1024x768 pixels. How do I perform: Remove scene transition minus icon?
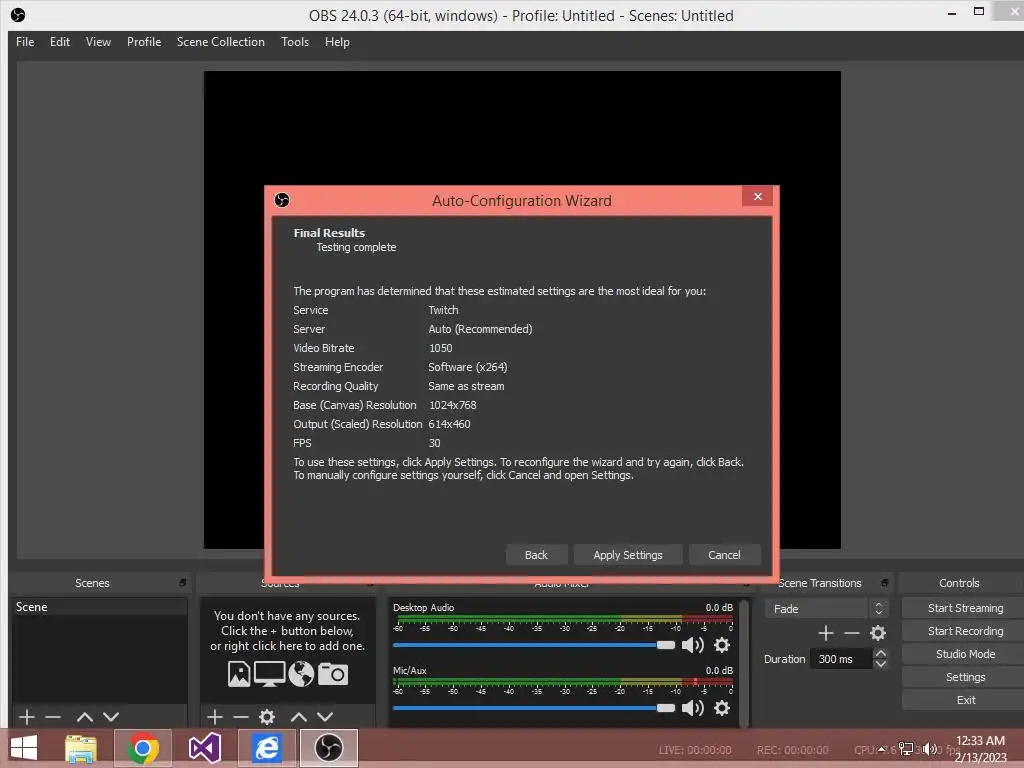click(852, 633)
